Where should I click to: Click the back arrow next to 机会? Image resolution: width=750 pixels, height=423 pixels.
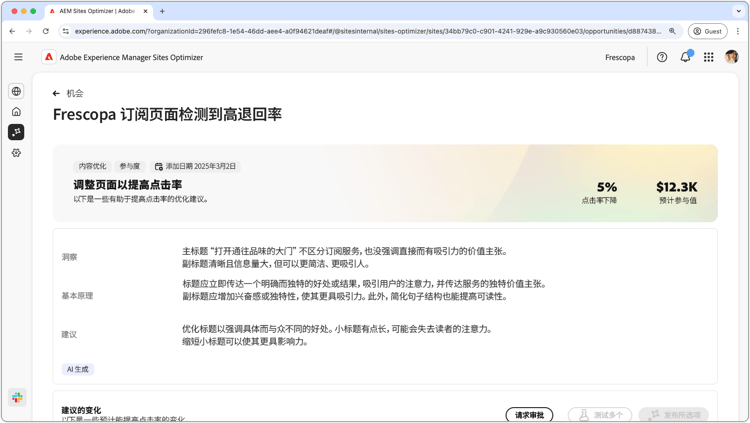point(56,93)
